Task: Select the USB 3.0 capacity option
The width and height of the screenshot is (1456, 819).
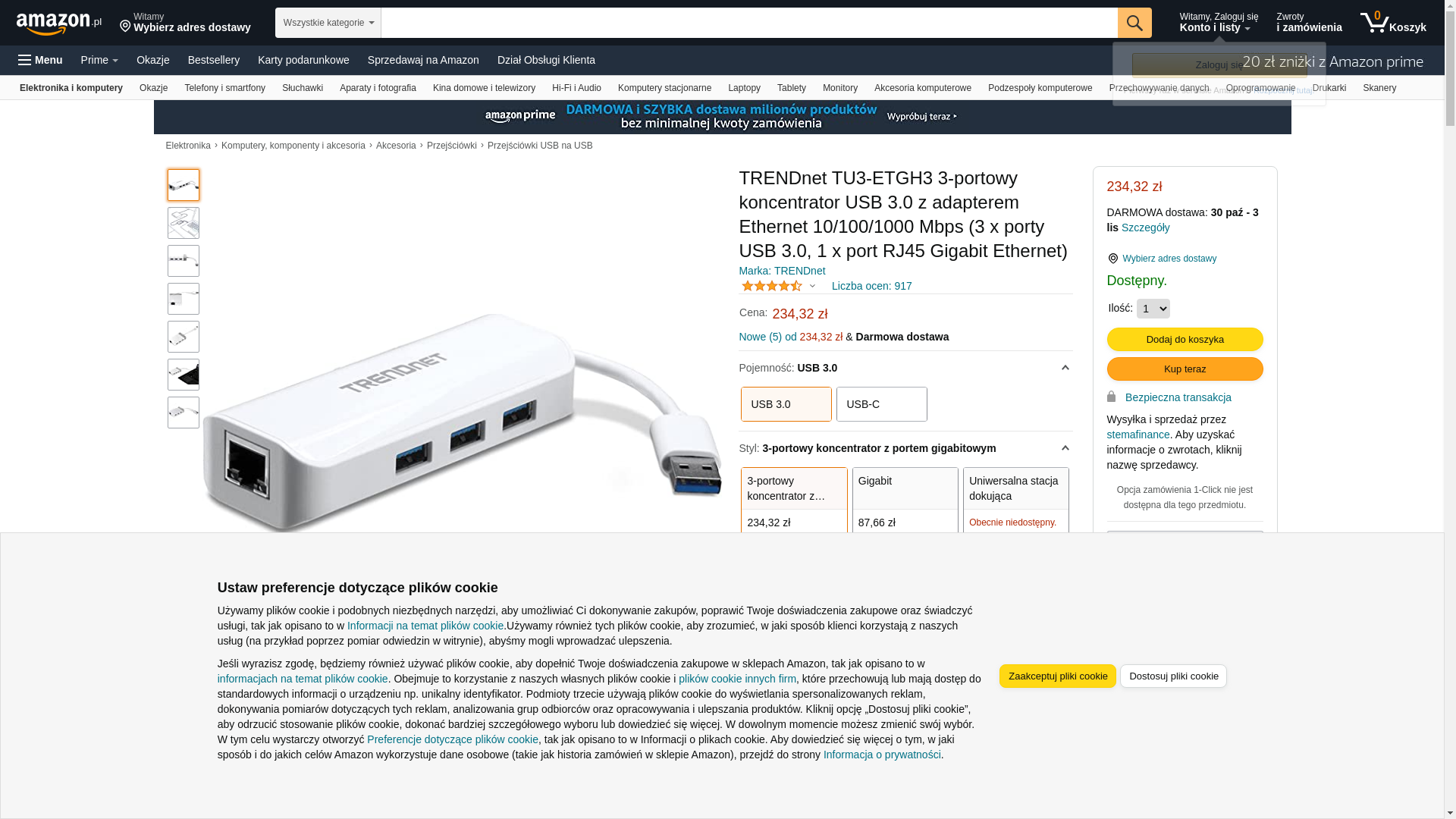Action: (786, 404)
